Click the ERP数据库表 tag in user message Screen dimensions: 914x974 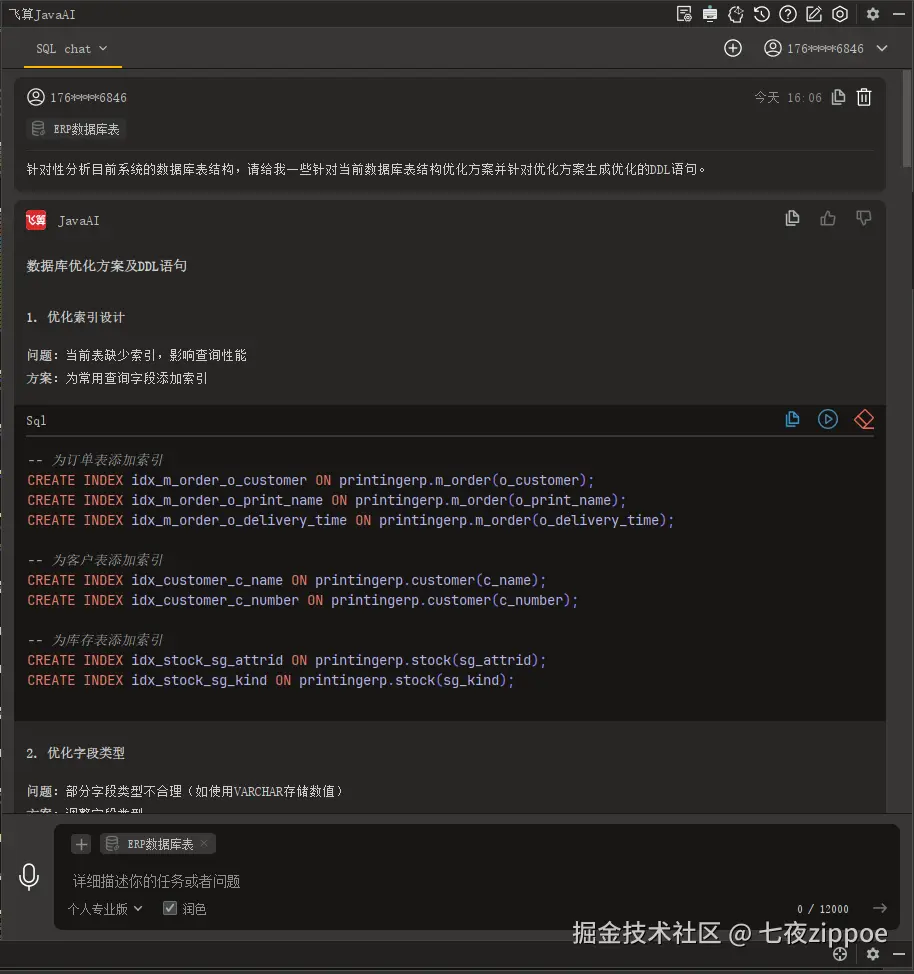(76, 129)
